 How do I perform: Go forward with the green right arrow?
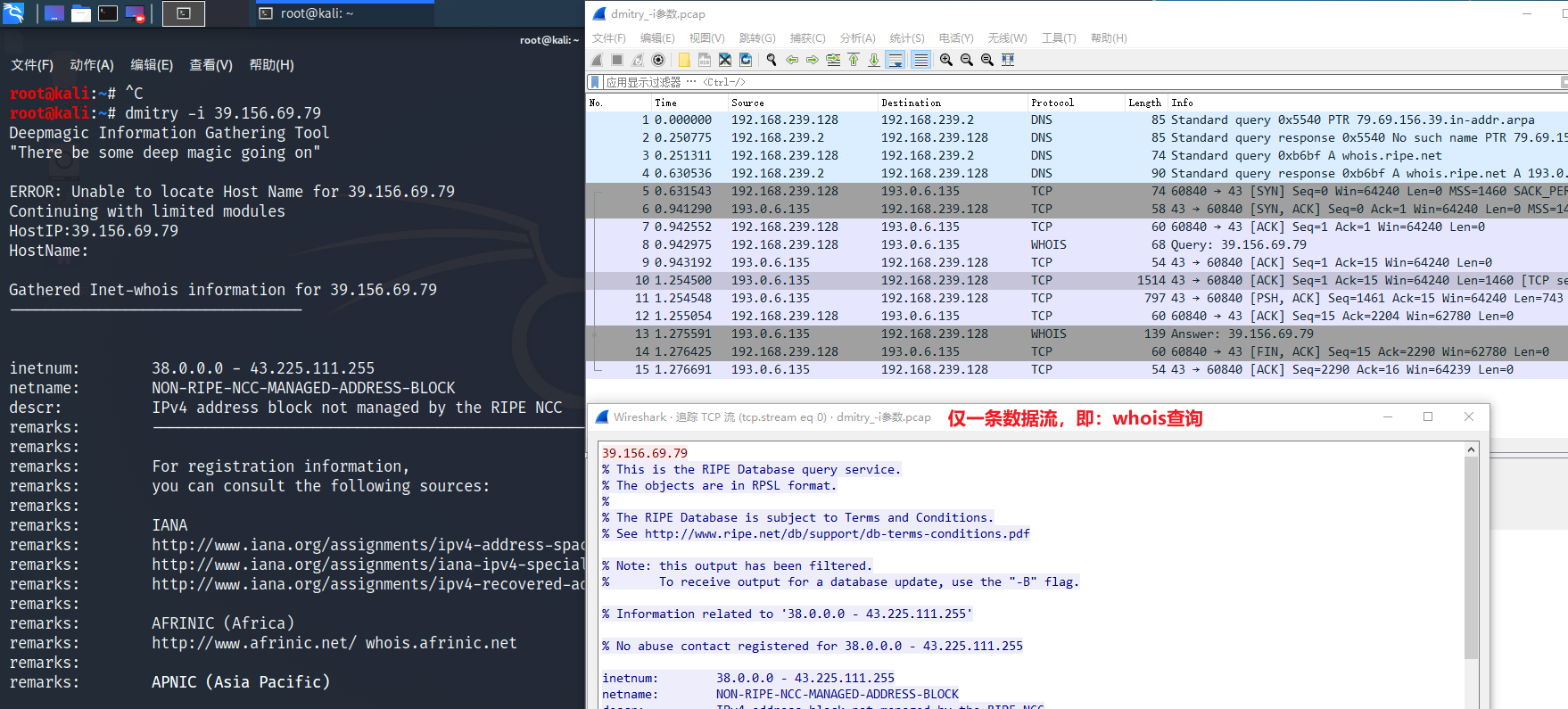coord(813,60)
